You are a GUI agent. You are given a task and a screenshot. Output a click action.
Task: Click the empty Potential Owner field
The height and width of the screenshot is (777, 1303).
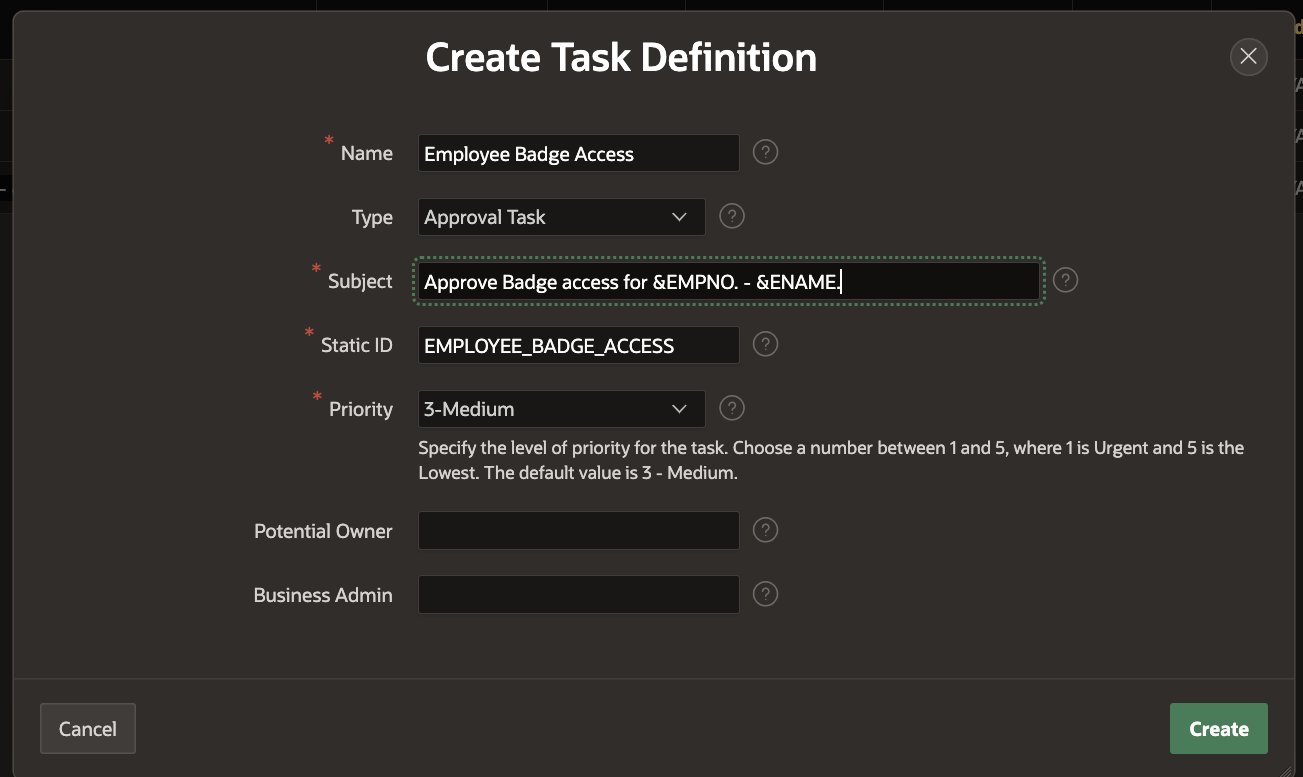[x=578, y=531]
